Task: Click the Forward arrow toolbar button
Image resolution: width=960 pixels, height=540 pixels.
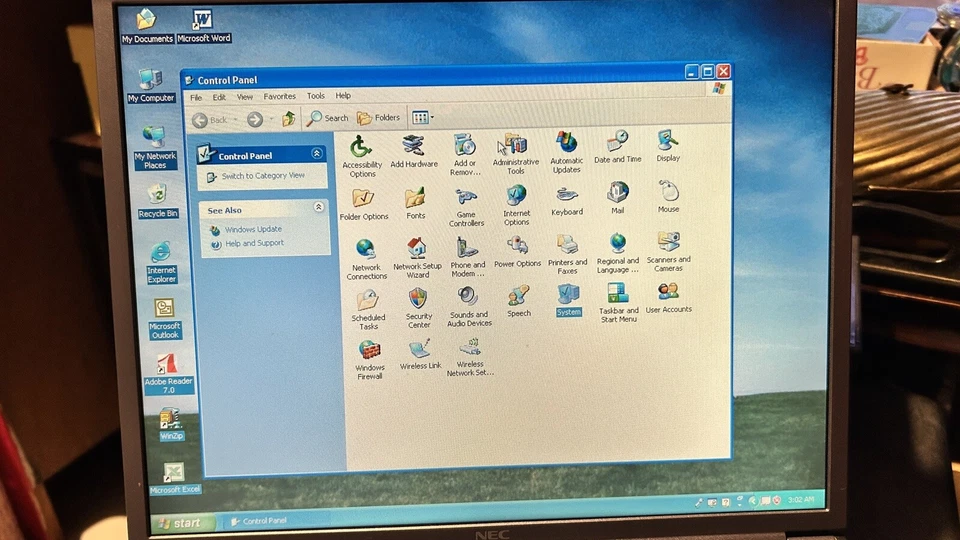Action: [255, 119]
